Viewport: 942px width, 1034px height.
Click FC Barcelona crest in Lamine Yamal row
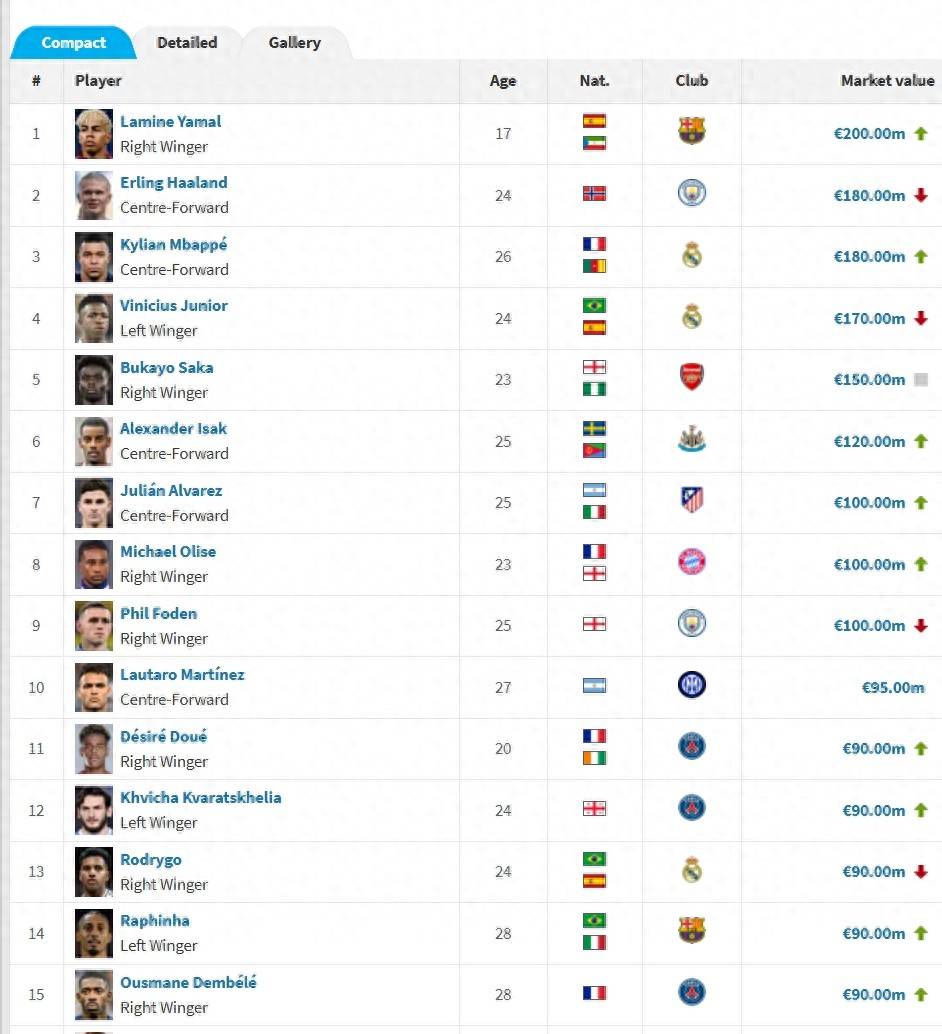click(691, 133)
